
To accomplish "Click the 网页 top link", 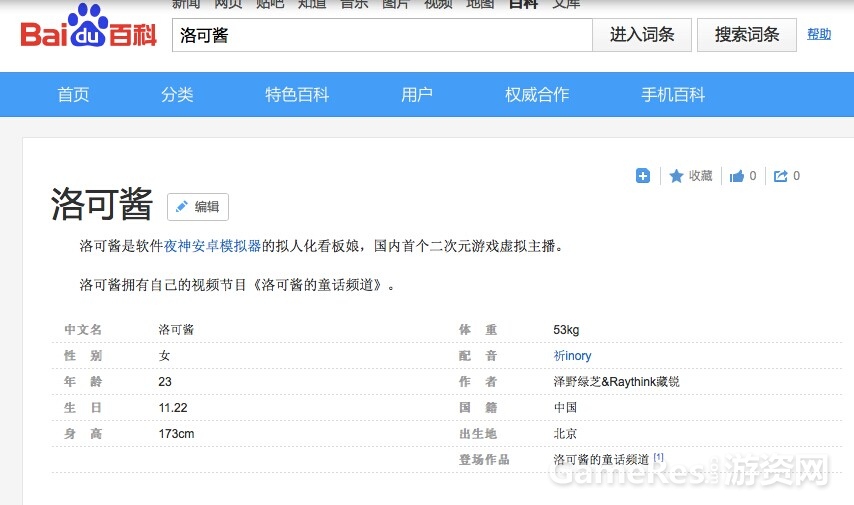I will 228,4.
